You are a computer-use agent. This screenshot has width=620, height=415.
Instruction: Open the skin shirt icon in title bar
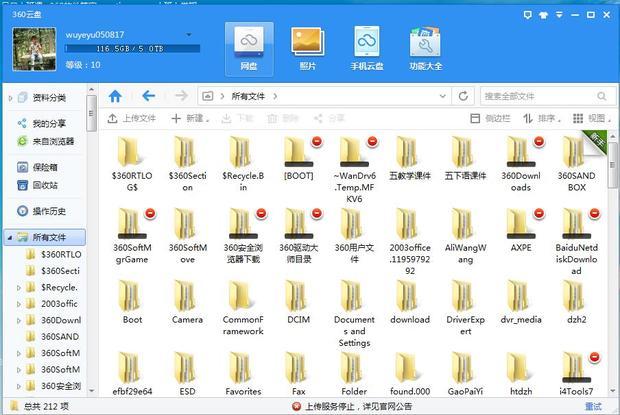543,15
